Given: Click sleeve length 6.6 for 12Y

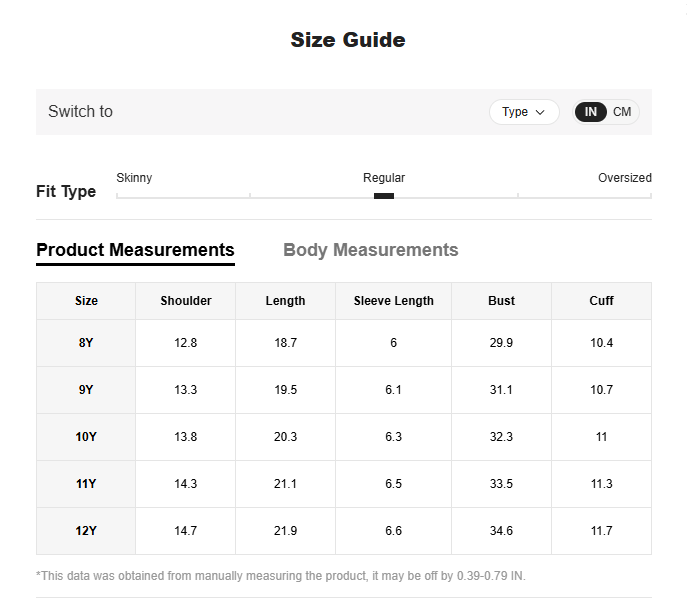Looking at the screenshot, I should coord(393,531).
